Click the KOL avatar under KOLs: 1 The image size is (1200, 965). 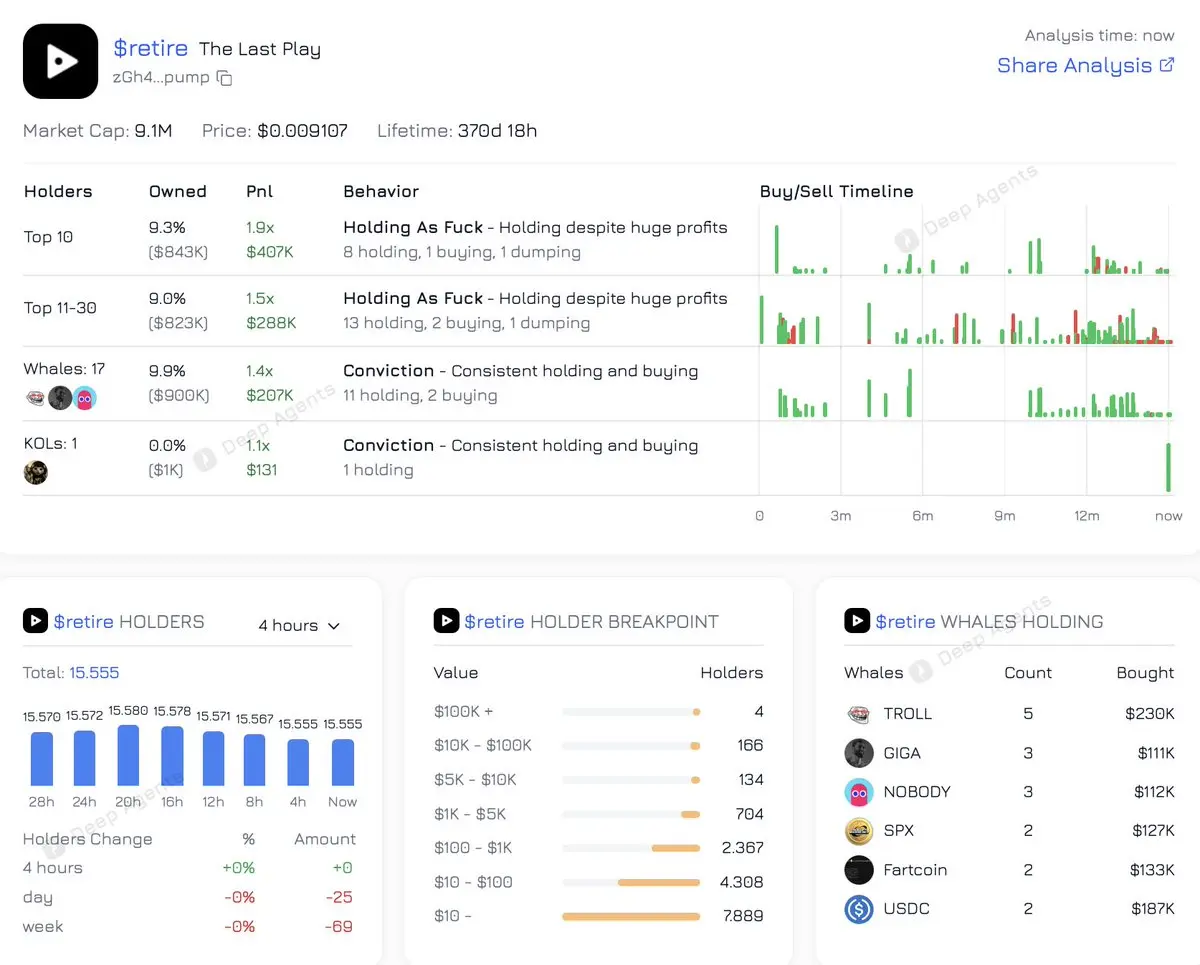point(36,472)
